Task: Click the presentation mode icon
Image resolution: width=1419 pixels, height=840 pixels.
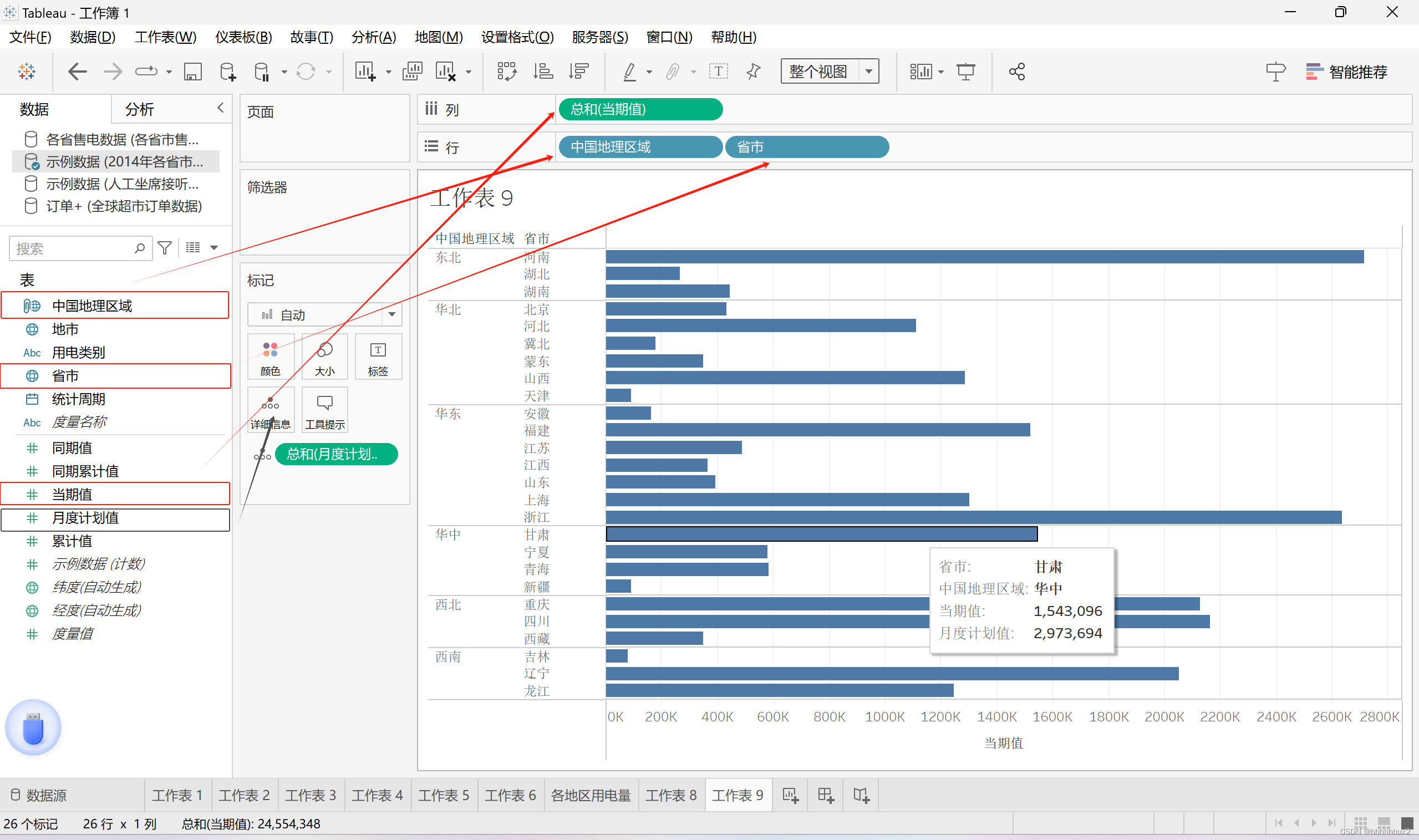Action: [965, 72]
